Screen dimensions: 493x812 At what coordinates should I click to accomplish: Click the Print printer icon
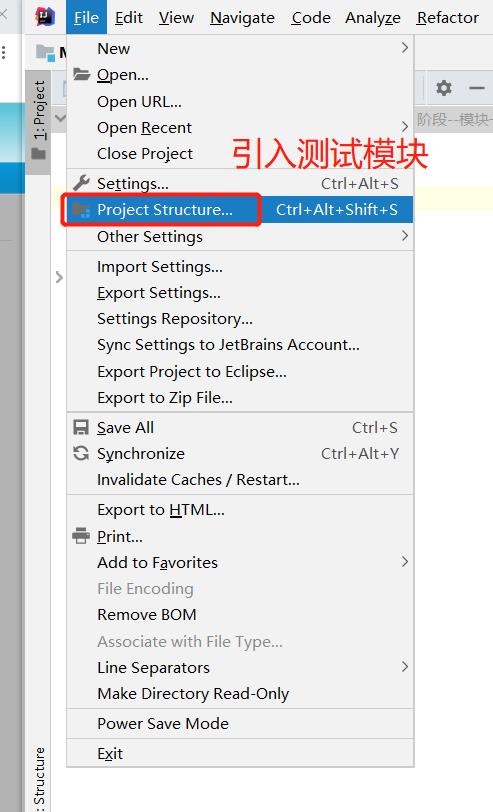click(x=81, y=536)
